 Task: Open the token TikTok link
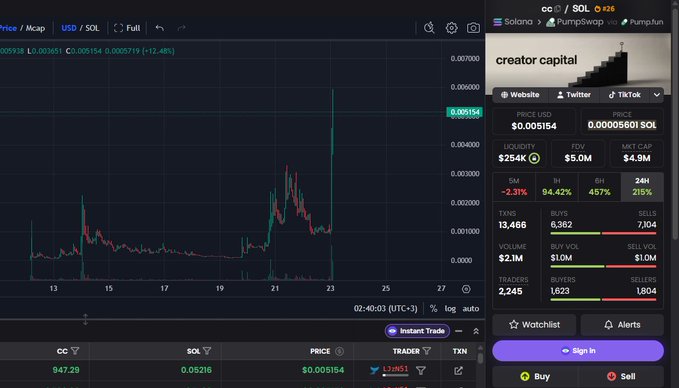coord(624,94)
